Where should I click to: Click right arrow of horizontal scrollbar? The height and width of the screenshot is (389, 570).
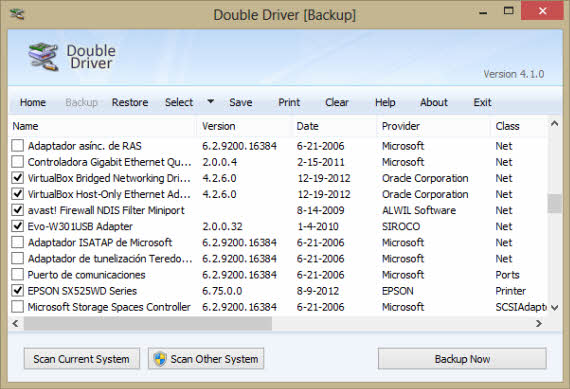click(539, 323)
